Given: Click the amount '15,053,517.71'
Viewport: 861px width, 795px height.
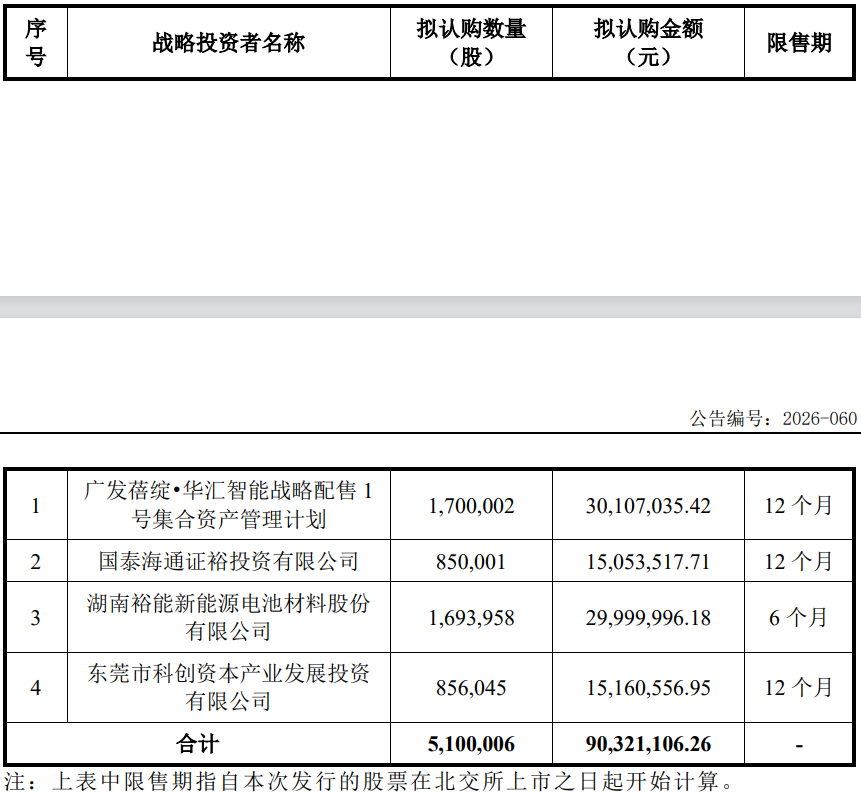Looking at the screenshot, I should (648, 562).
